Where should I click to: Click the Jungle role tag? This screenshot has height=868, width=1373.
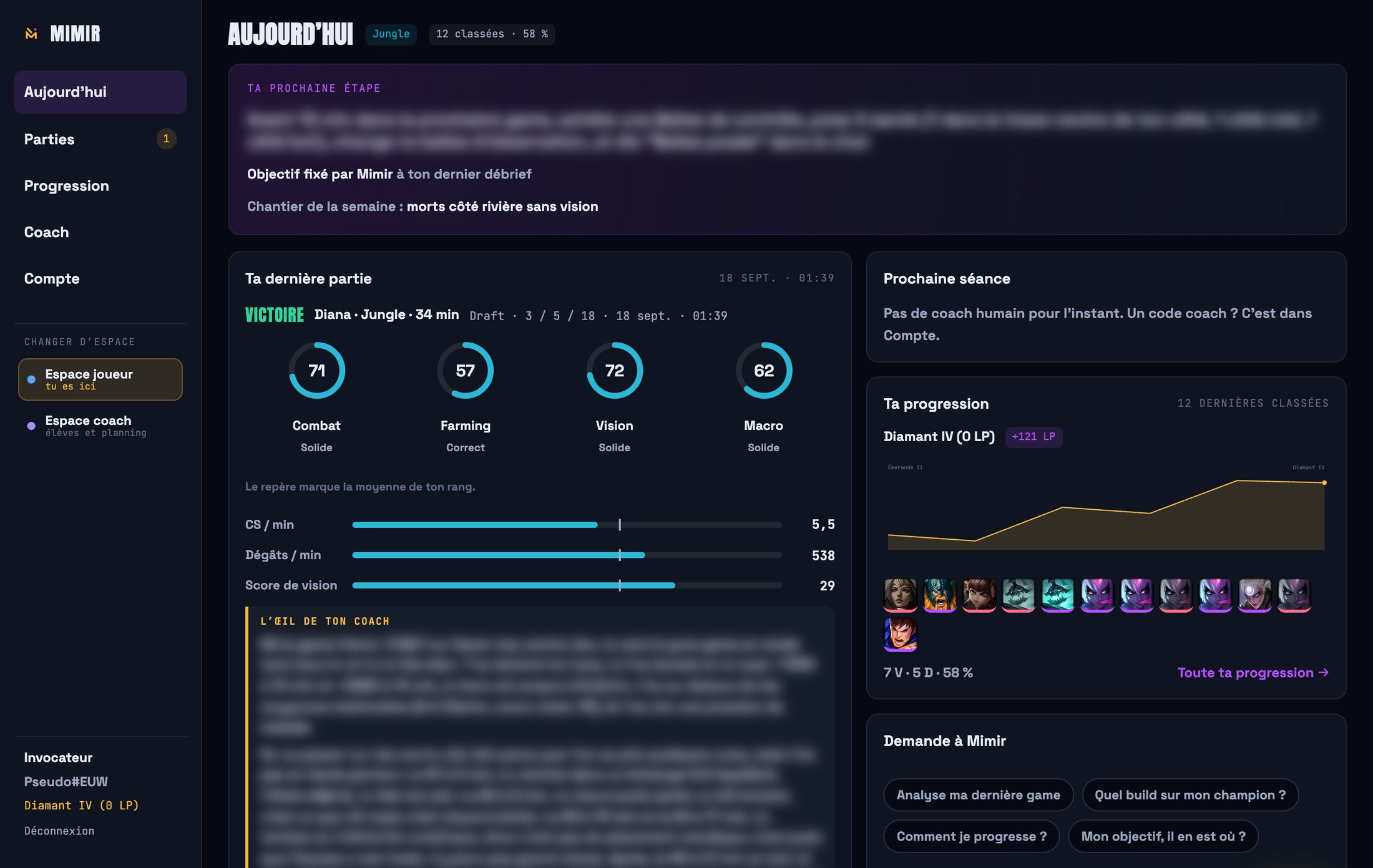click(x=391, y=34)
